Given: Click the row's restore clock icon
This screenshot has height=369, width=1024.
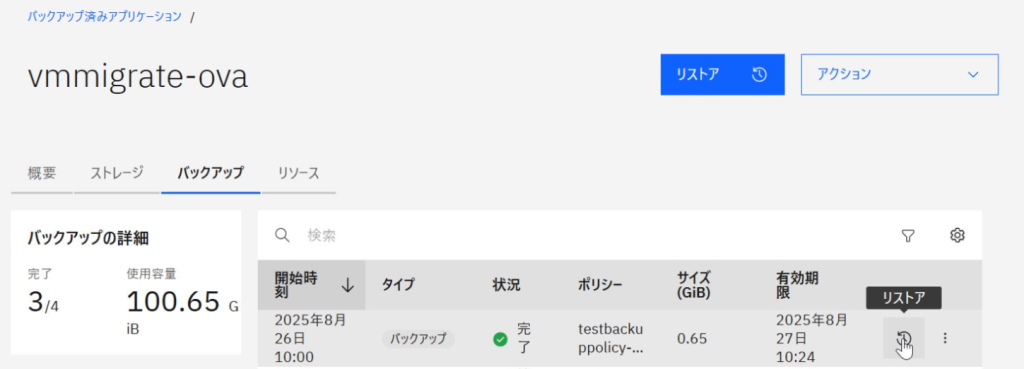Looking at the screenshot, I should [904, 338].
